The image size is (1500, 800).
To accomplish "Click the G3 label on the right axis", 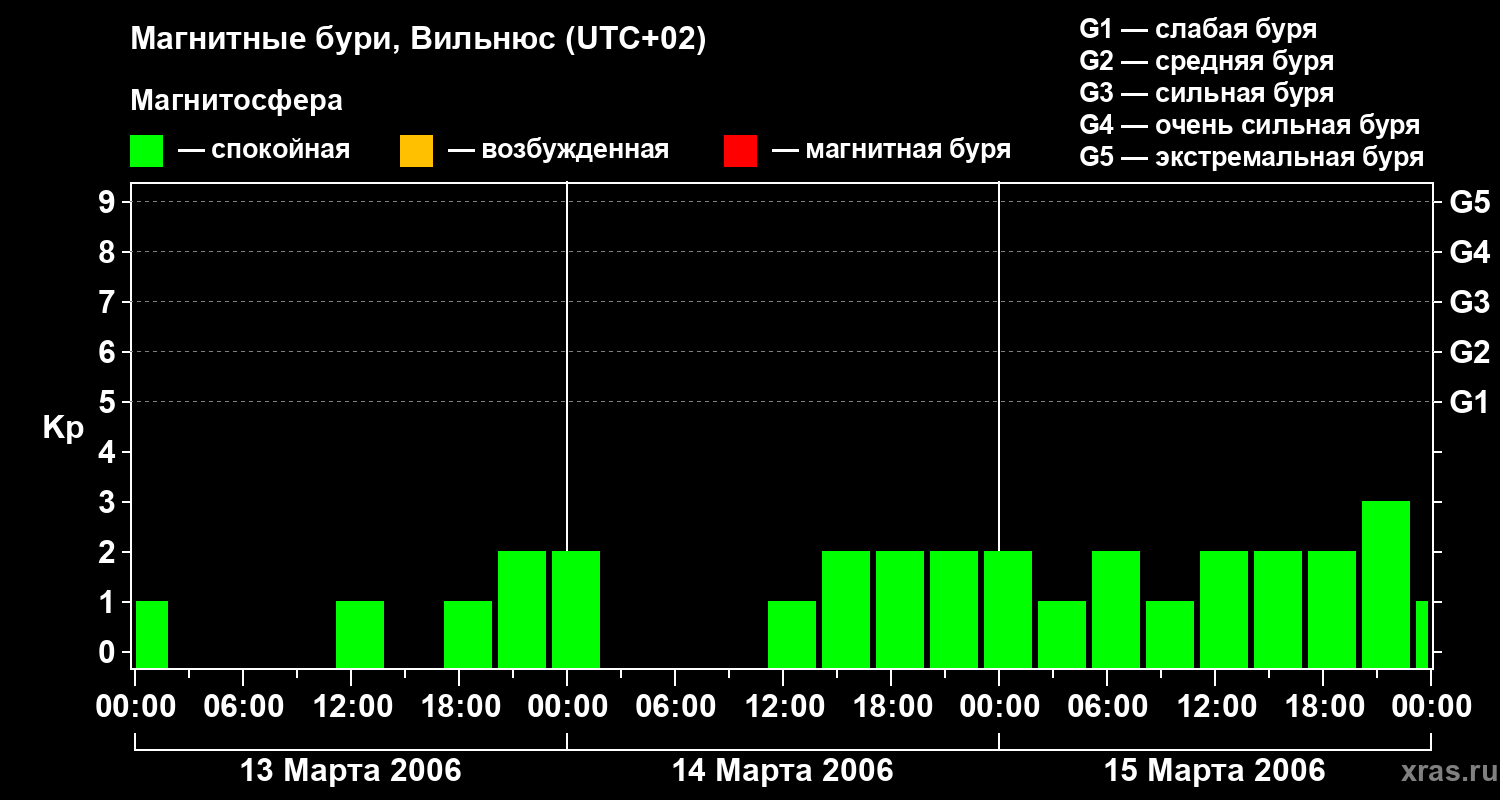I will point(1469,302).
